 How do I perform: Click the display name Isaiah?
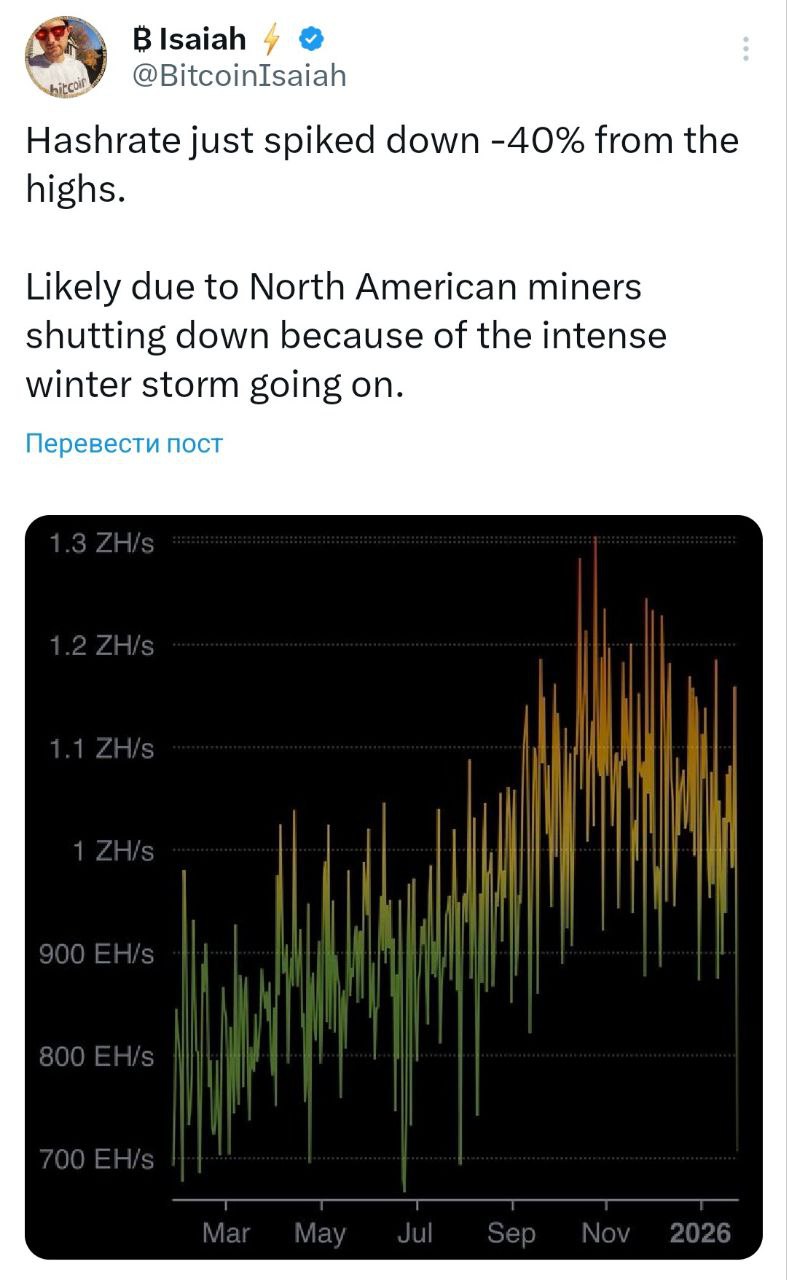(x=202, y=39)
